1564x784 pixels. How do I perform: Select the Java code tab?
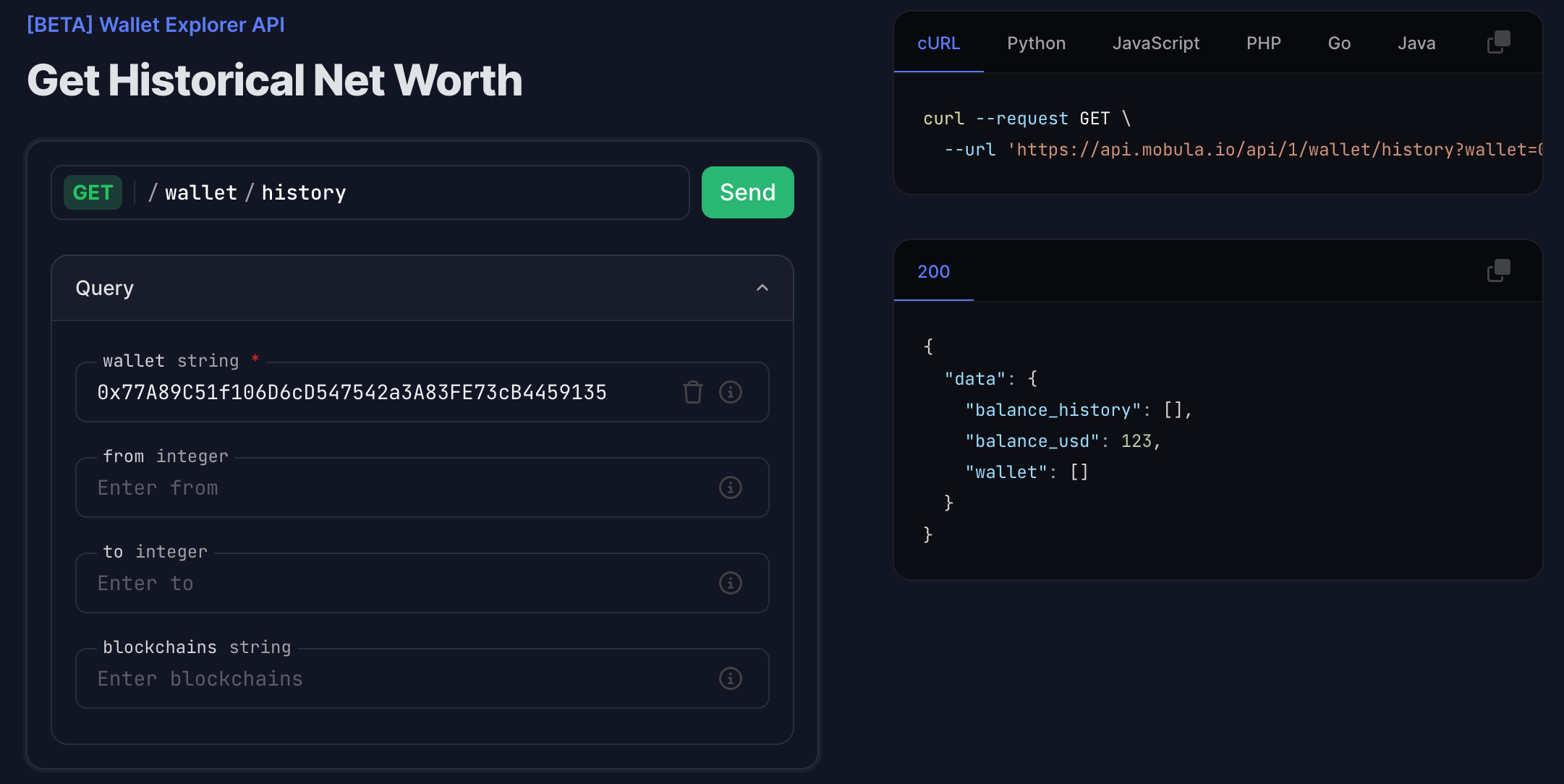click(x=1416, y=43)
